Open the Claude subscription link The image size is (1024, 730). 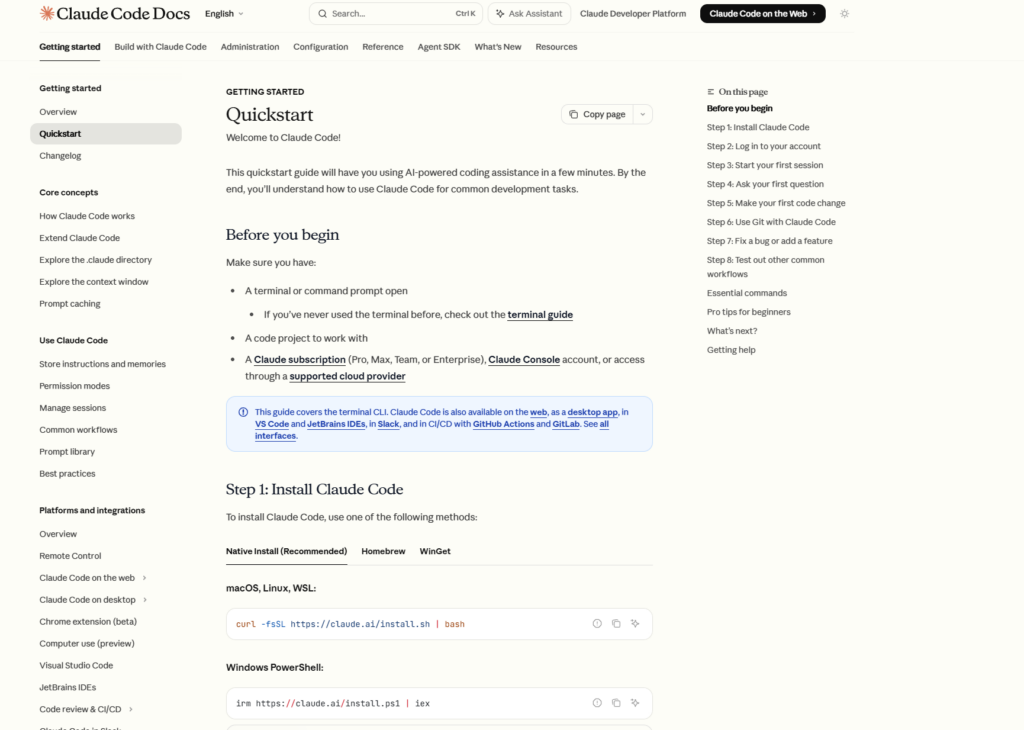click(300, 360)
